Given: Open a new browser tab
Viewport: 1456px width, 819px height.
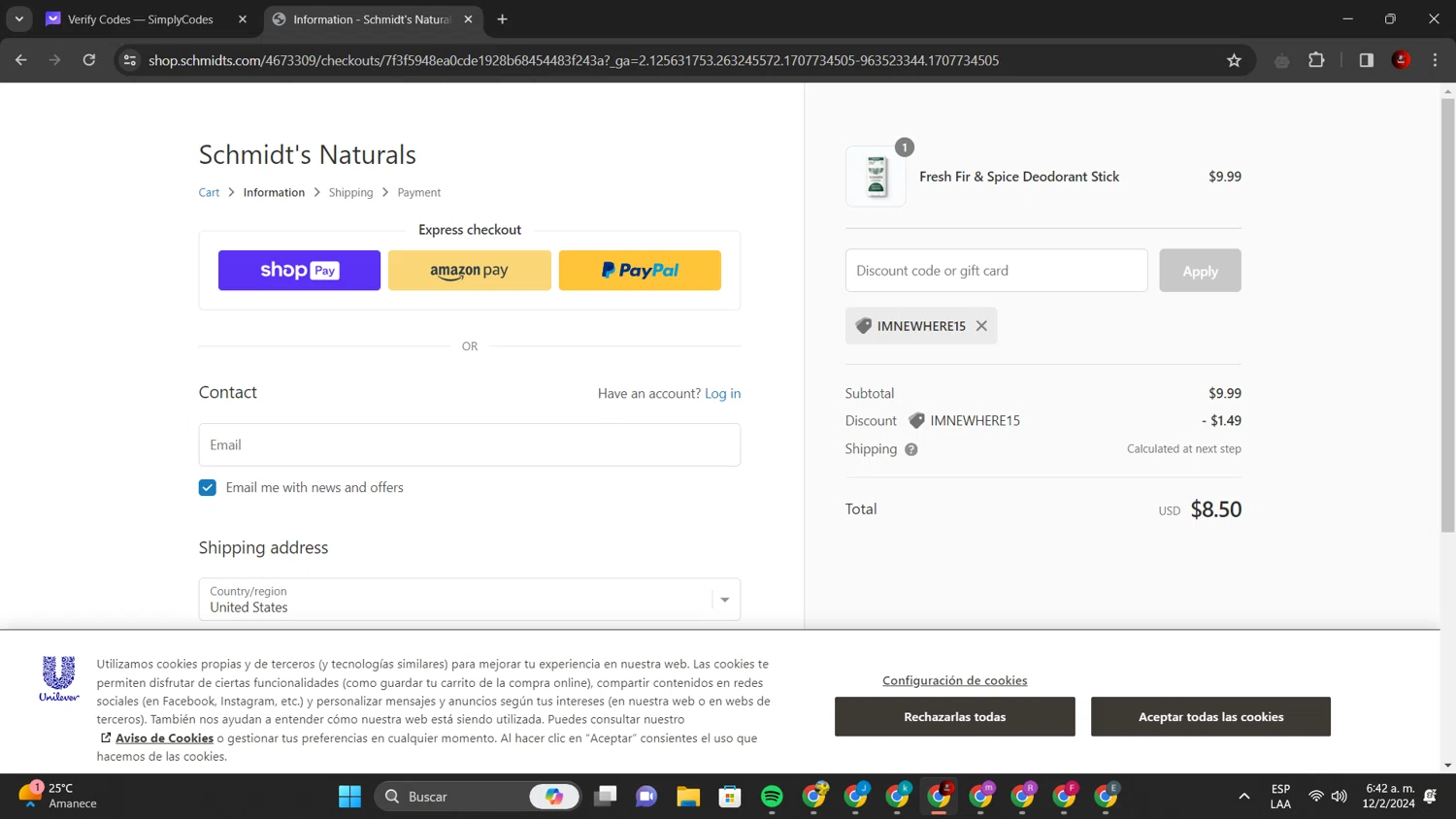Looking at the screenshot, I should pos(502,19).
